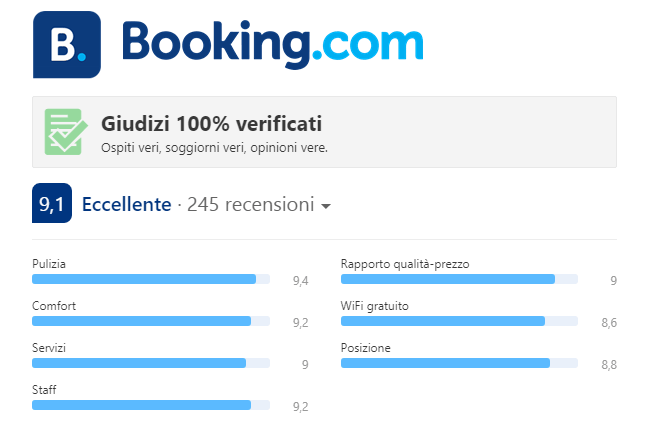Image resolution: width=670 pixels, height=437 pixels.
Task: Click the Posizione category label
Action: 366,348
